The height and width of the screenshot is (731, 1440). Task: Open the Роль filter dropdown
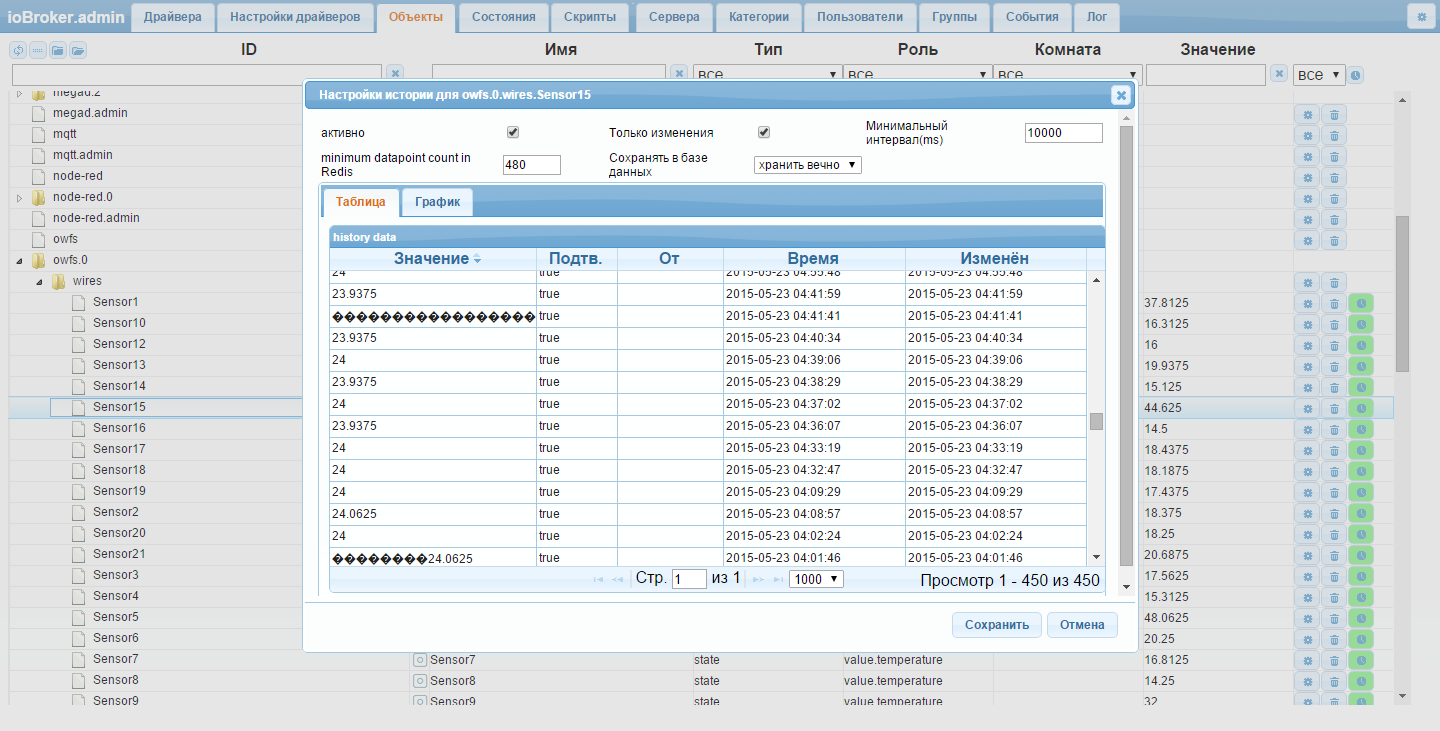click(918, 75)
